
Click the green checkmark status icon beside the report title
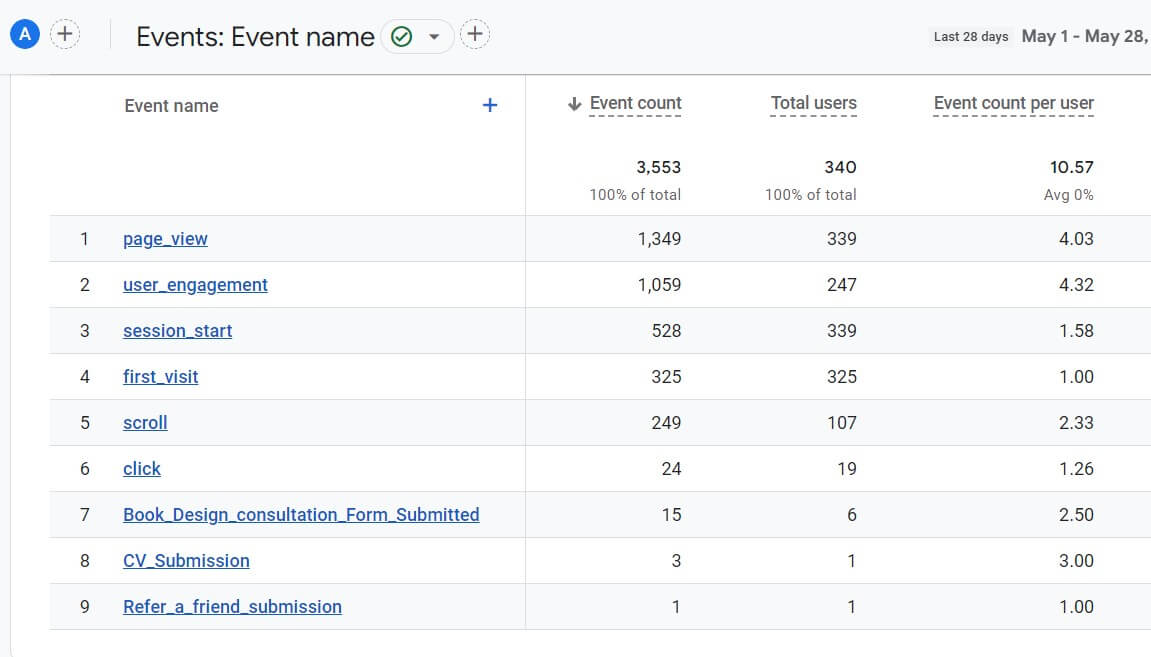click(x=402, y=37)
